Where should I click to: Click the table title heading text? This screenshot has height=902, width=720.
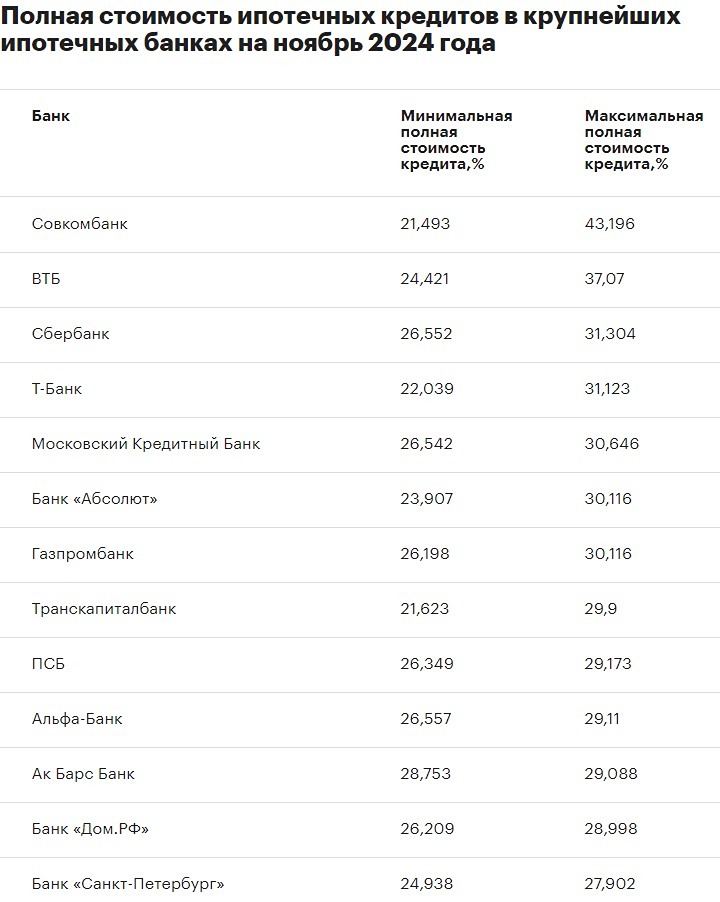click(340, 30)
